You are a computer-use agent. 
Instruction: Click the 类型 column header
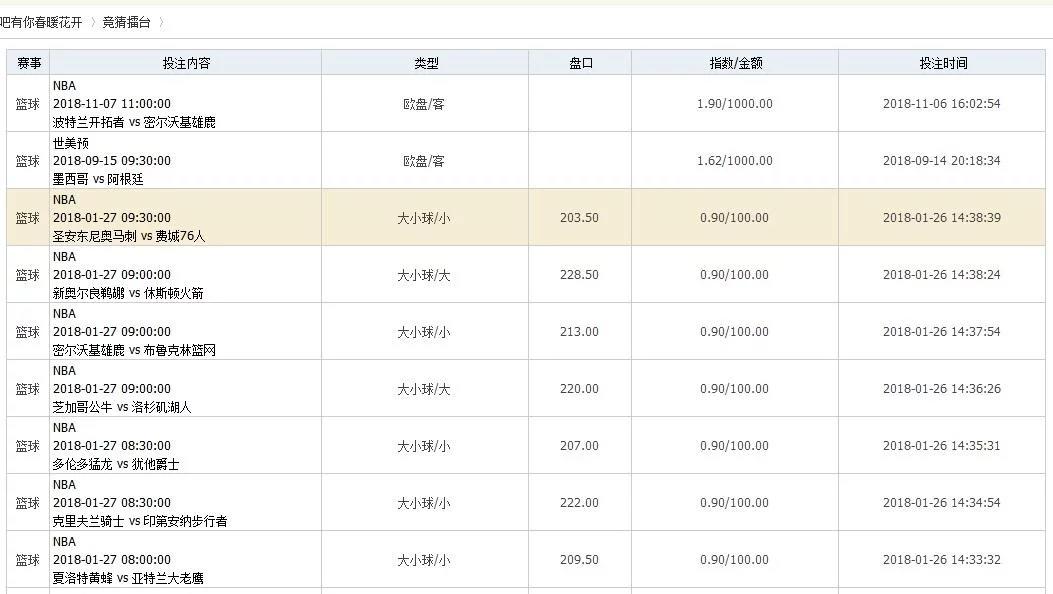[426, 63]
